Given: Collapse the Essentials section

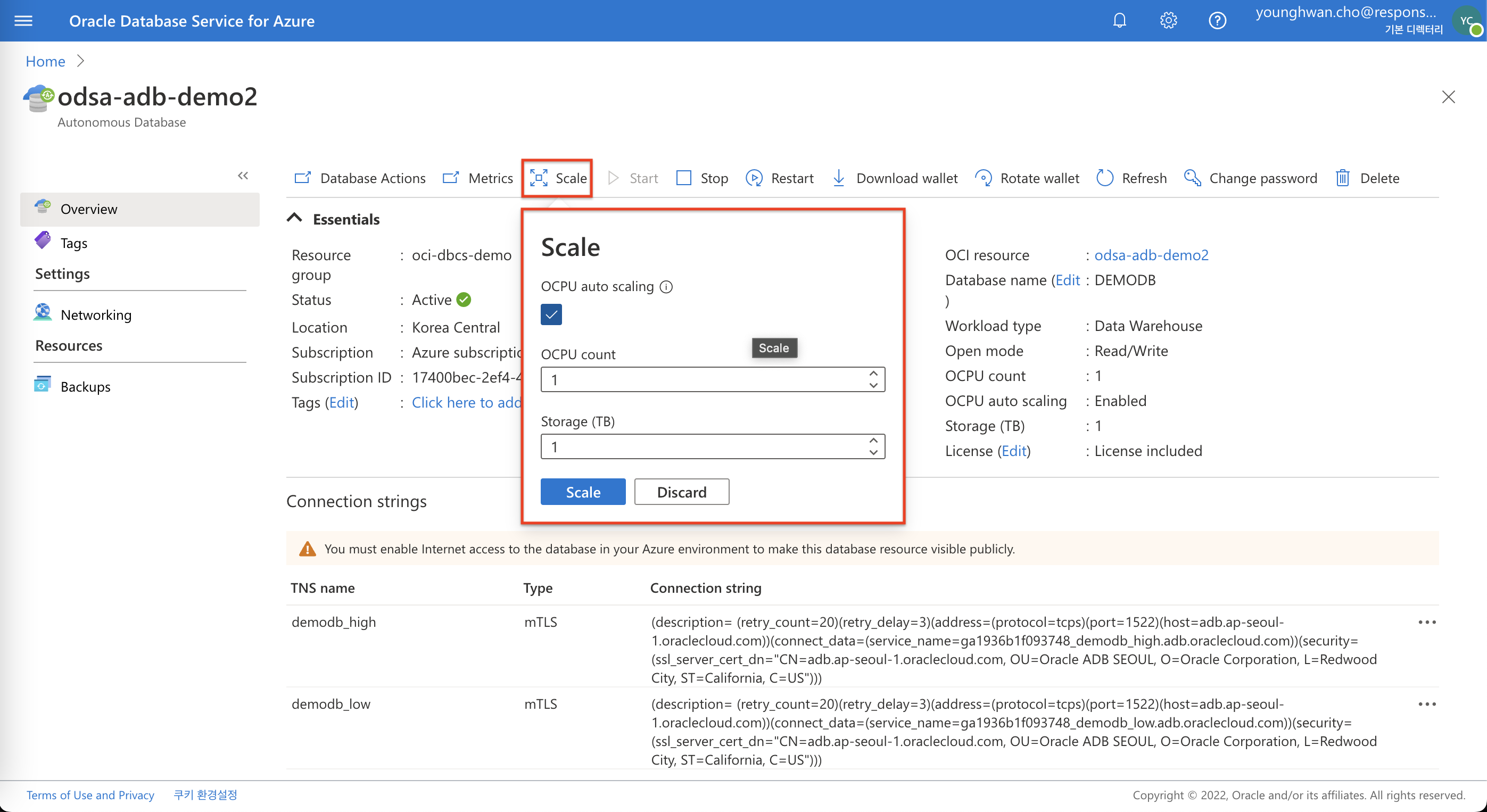Looking at the screenshot, I should tap(294, 218).
